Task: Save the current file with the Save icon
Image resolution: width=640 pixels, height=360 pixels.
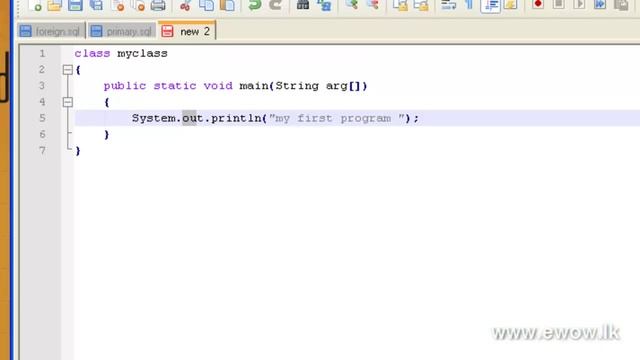Action: tap(75, 5)
